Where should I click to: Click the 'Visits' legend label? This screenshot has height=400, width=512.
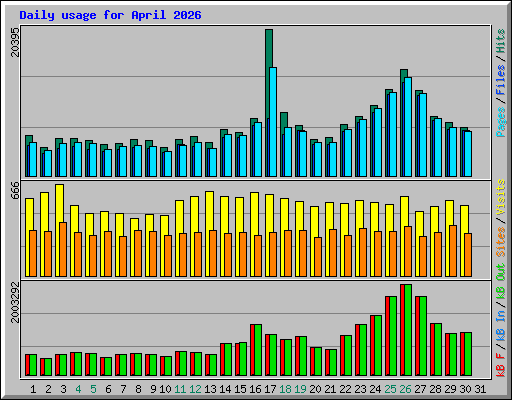click(501, 197)
